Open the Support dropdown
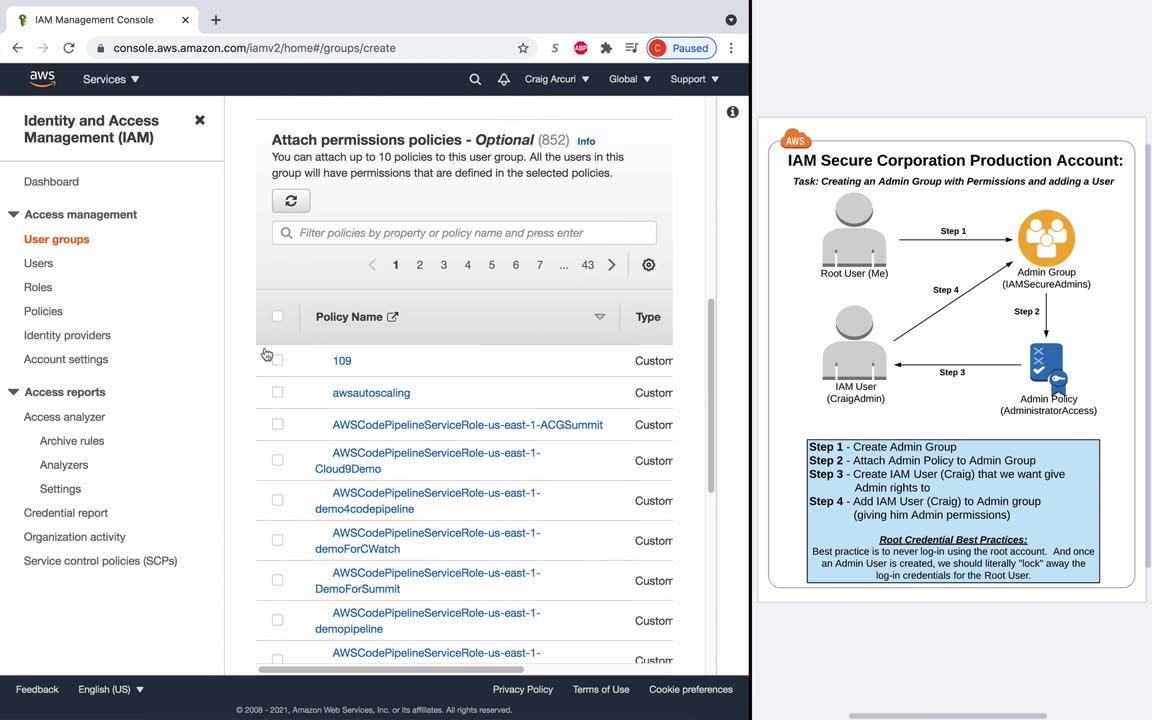 [x=694, y=79]
